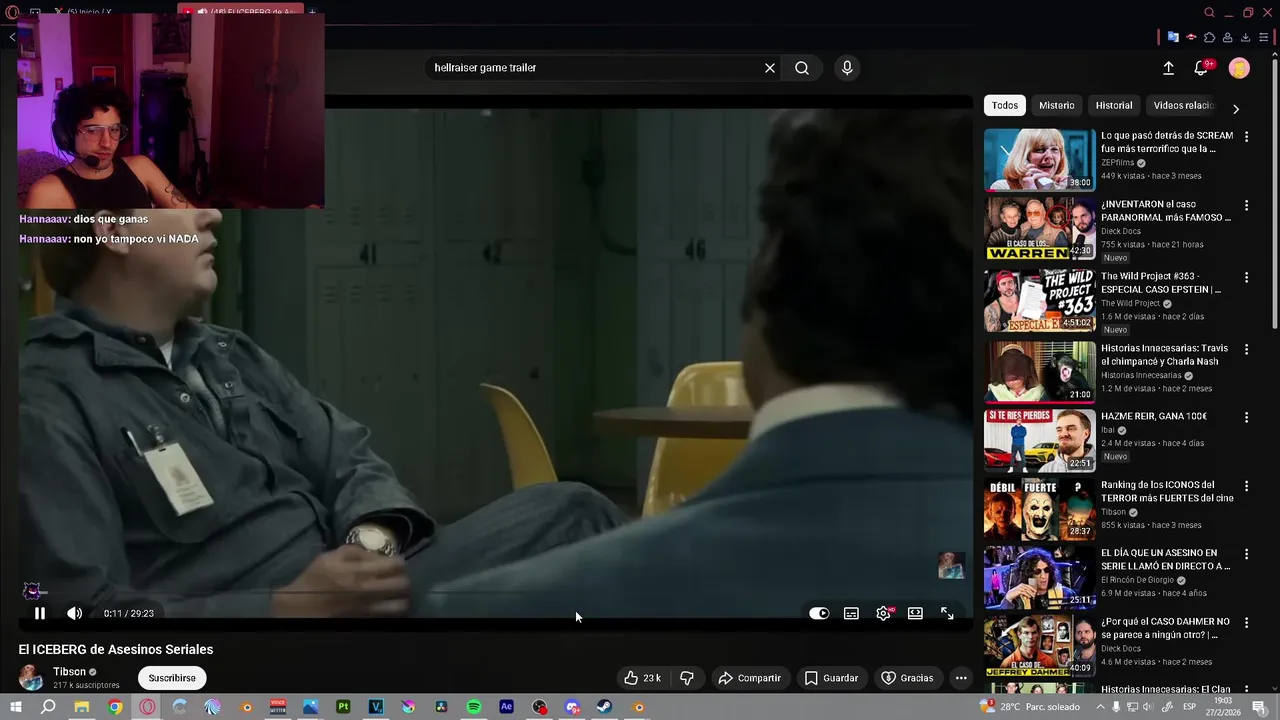Select the Videos relacionados chip
Image resolution: width=1280 pixels, height=720 pixels.
pos(1183,105)
